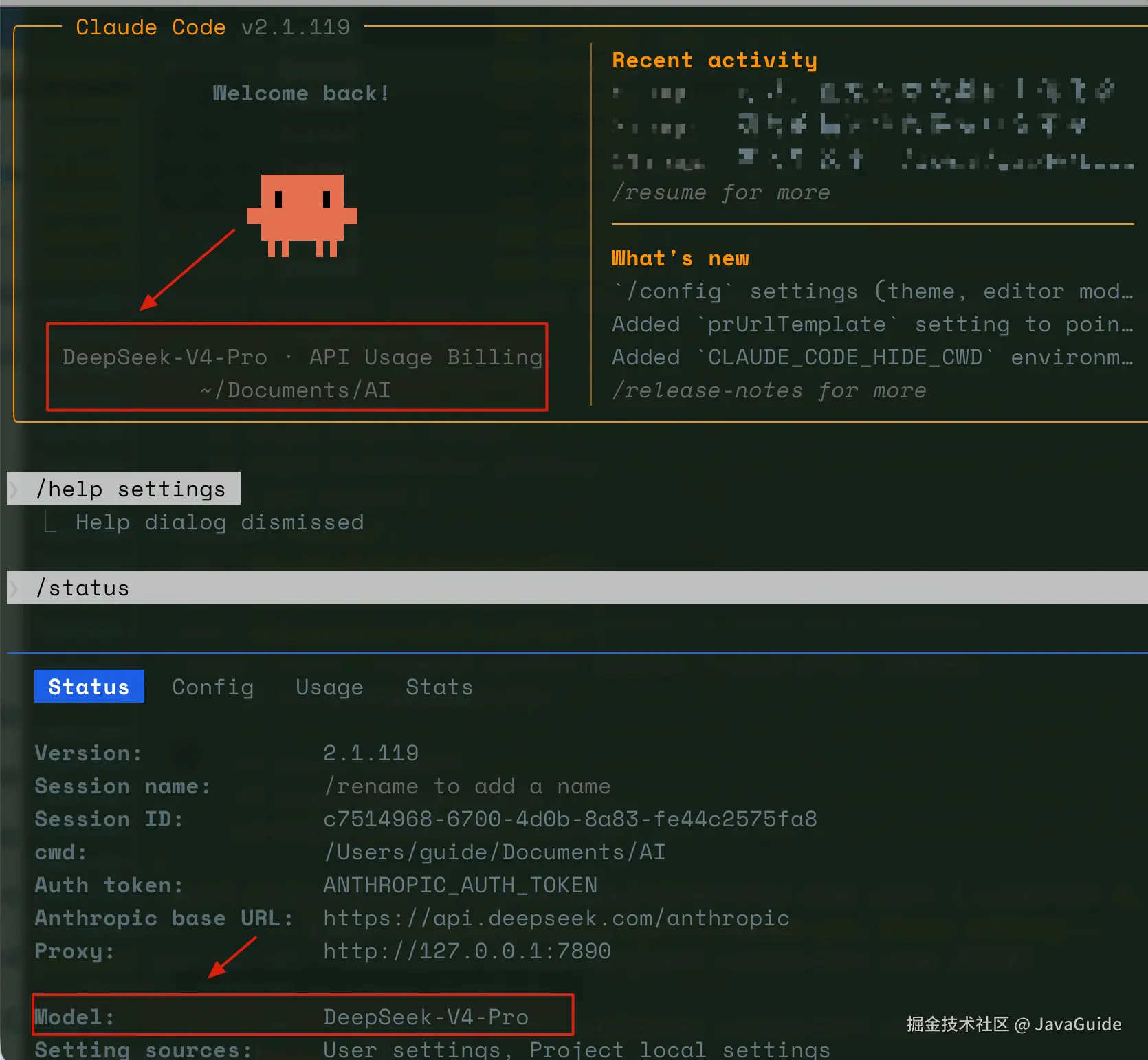Image resolution: width=1148 pixels, height=1060 pixels.
Task: Click the "v2.1.119" version beside the title
Action: coord(296,27)
